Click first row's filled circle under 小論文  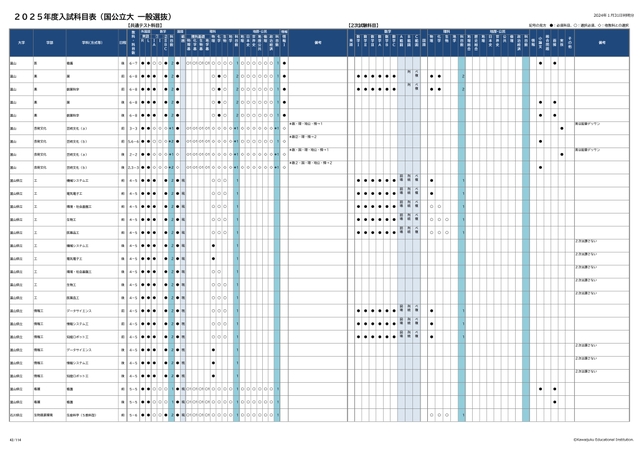(x=541, y=62)
